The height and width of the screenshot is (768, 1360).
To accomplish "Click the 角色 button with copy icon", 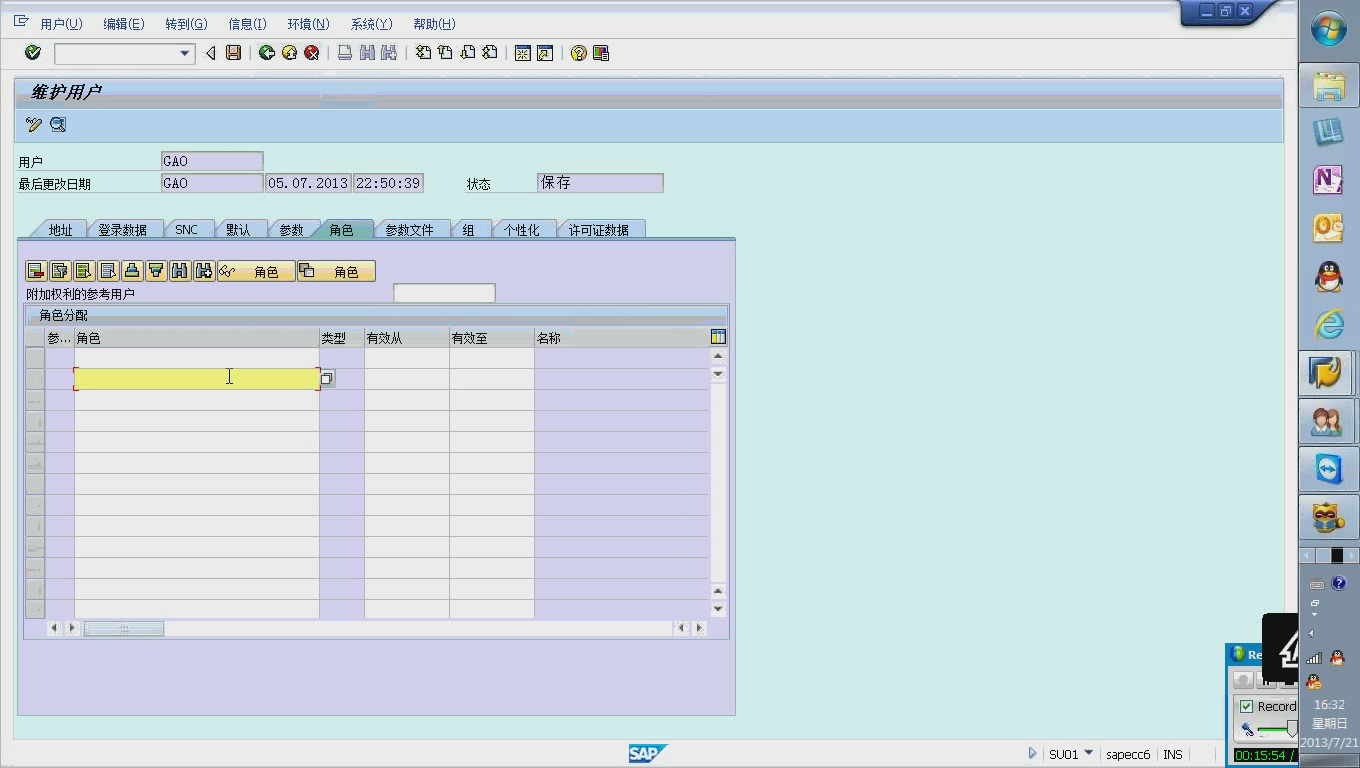I will coord(336,271).
